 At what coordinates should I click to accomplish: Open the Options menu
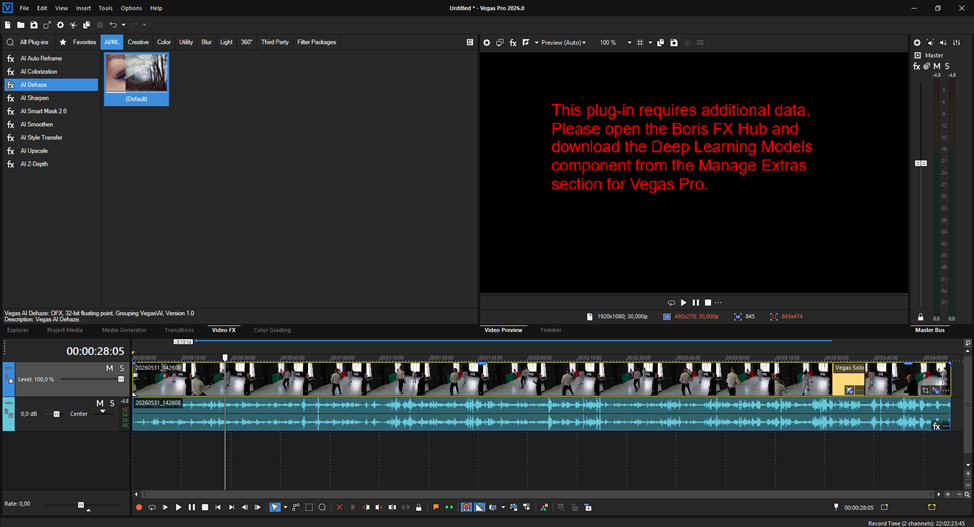point(131,8)
